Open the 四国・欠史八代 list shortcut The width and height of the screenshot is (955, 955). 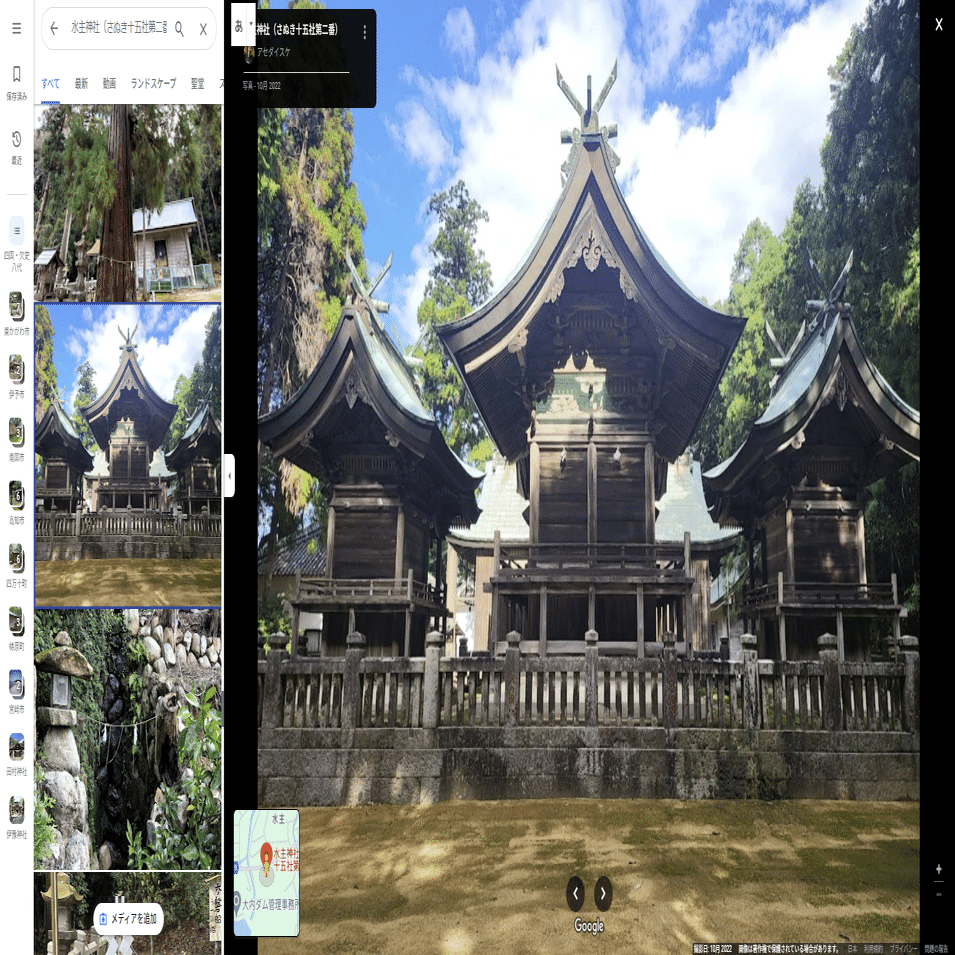[x=16, y=244]
